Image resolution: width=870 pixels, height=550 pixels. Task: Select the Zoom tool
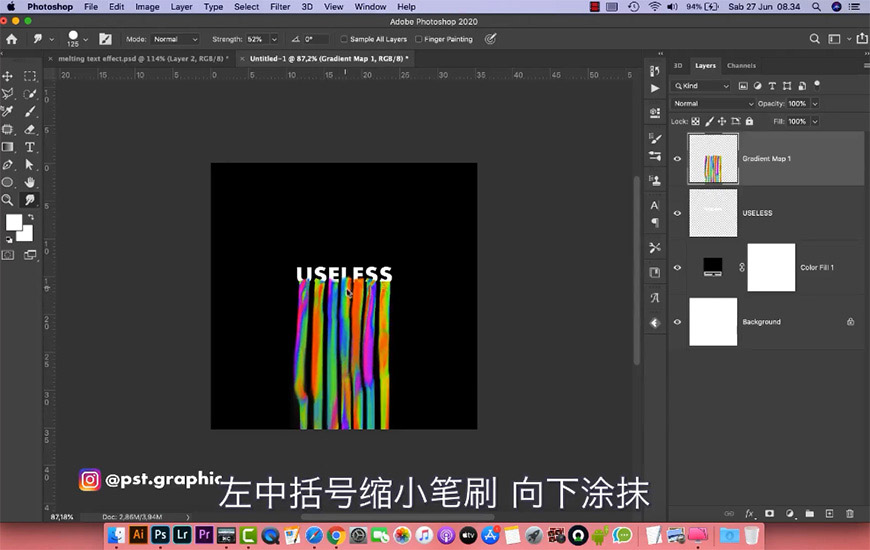pos(8,200)
